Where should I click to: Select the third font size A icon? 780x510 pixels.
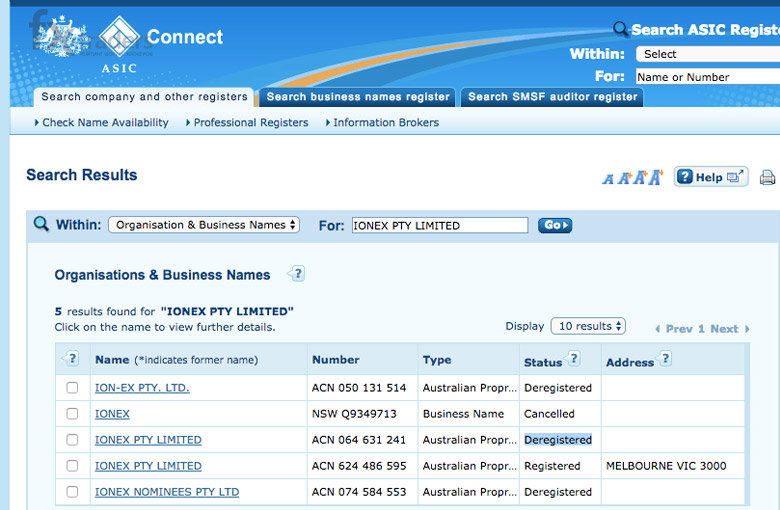click(x=640, y=177)
